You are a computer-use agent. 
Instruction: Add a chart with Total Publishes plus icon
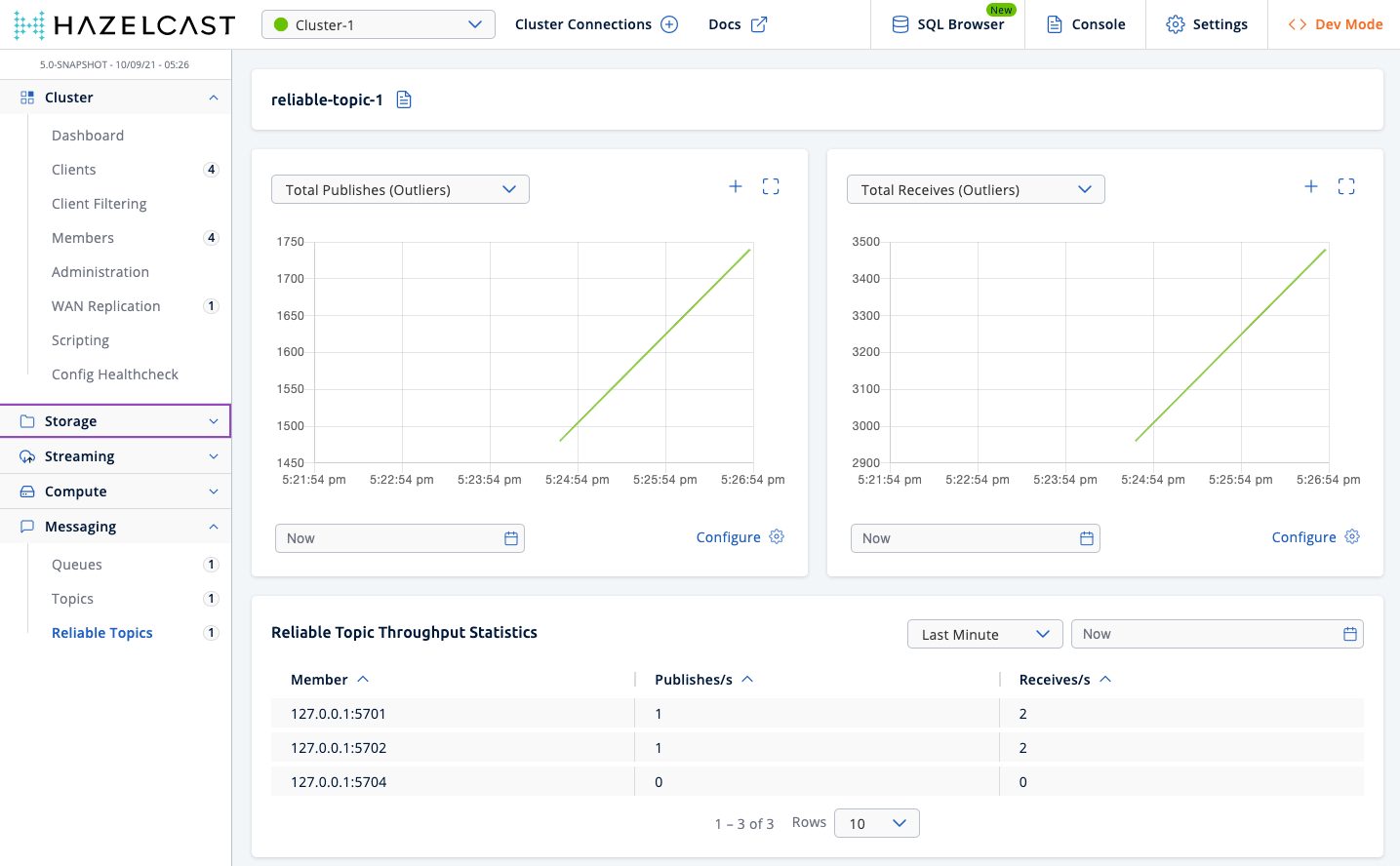point(736,186)
